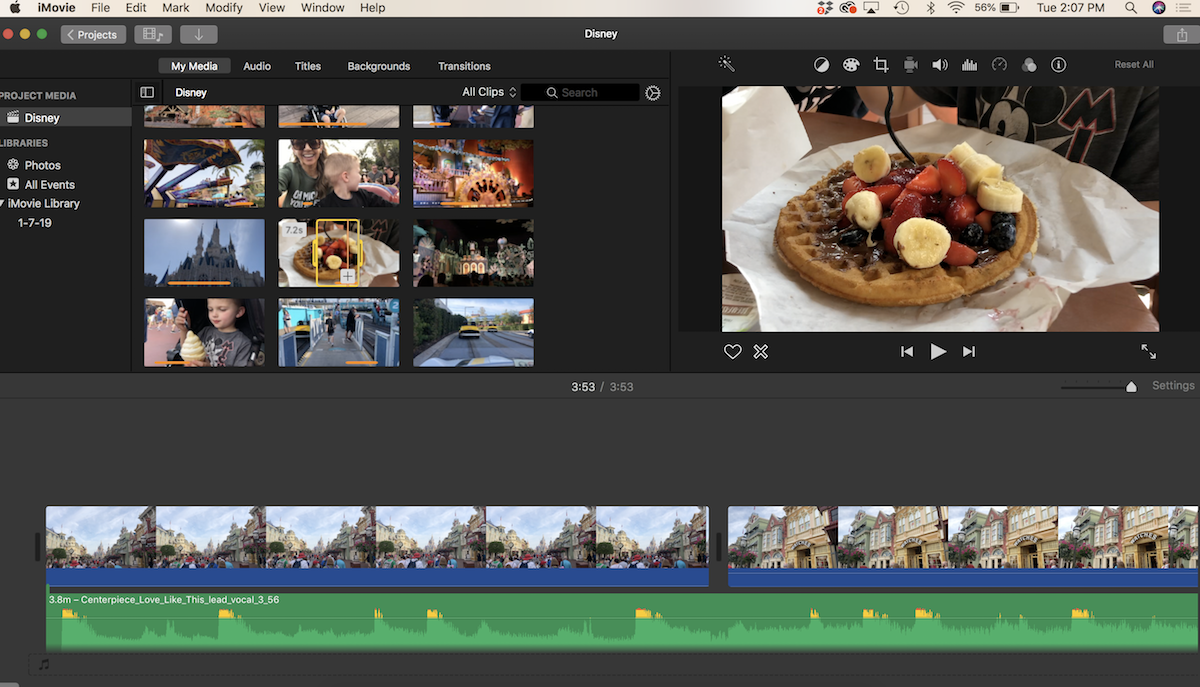Open the Volume speaker tool
1200x687 pixels.
click(940, 65)
